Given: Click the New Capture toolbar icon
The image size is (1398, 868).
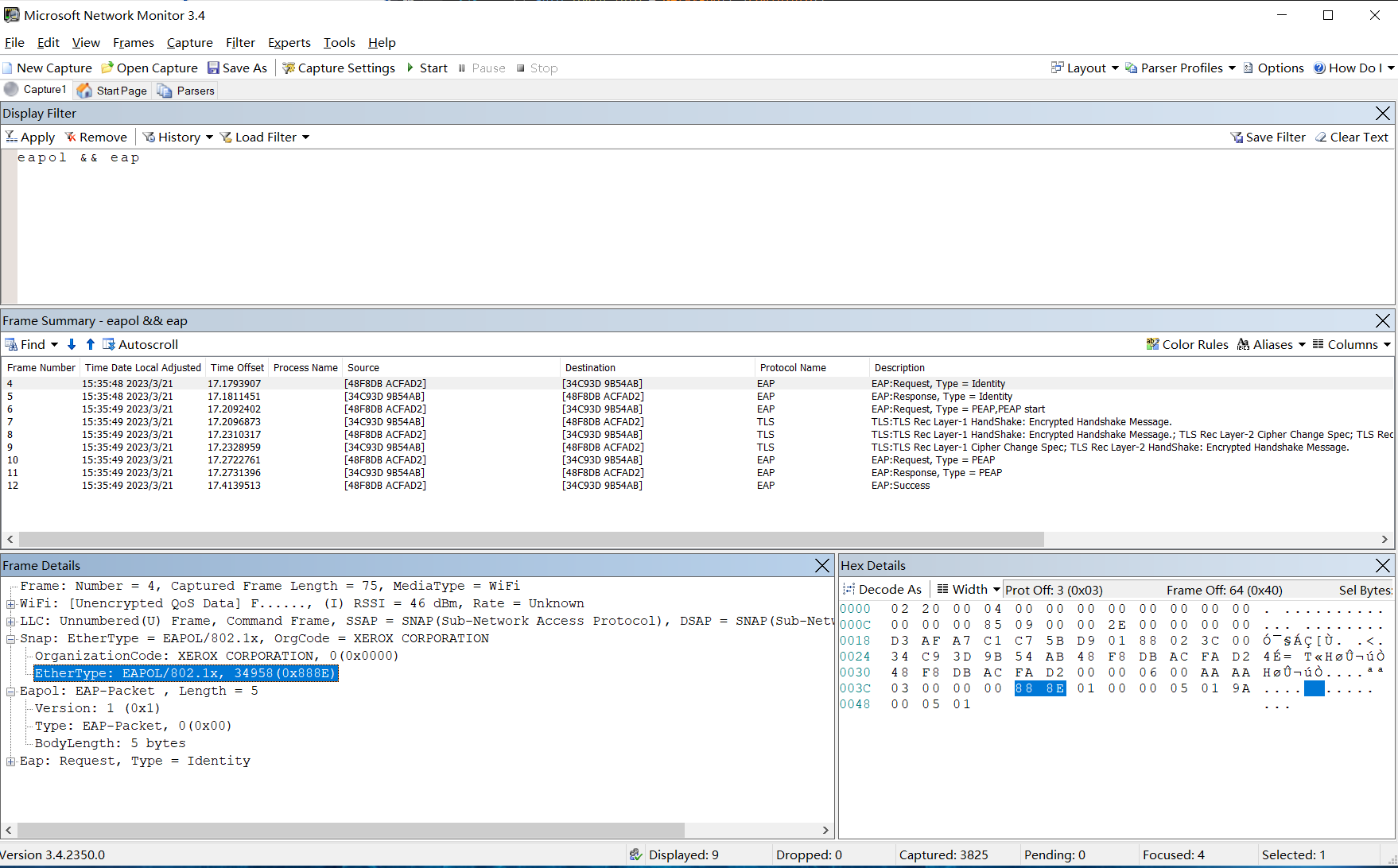Looking at the screenshot, I should tap(47, 68).
